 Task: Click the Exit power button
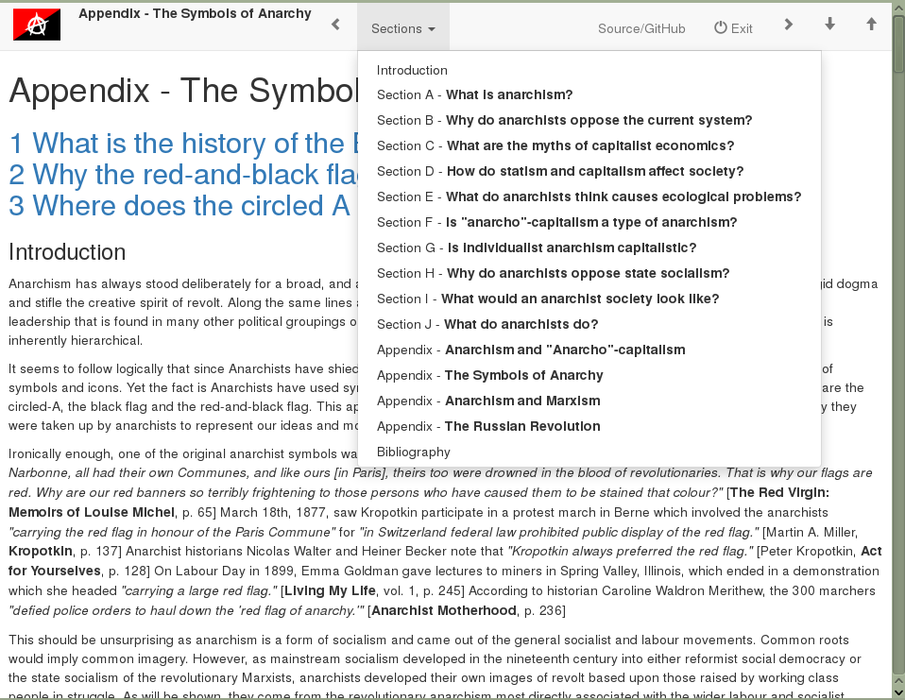[x=733, y=28]
